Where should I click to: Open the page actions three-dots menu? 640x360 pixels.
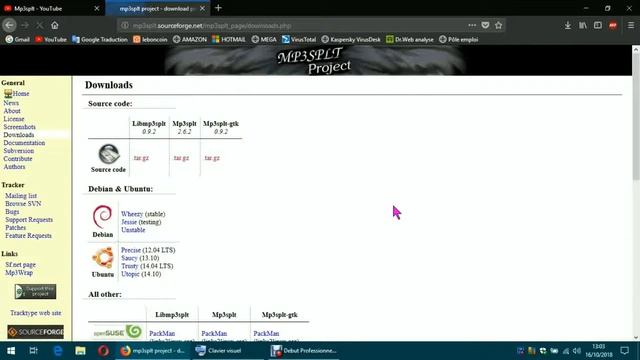472,25
